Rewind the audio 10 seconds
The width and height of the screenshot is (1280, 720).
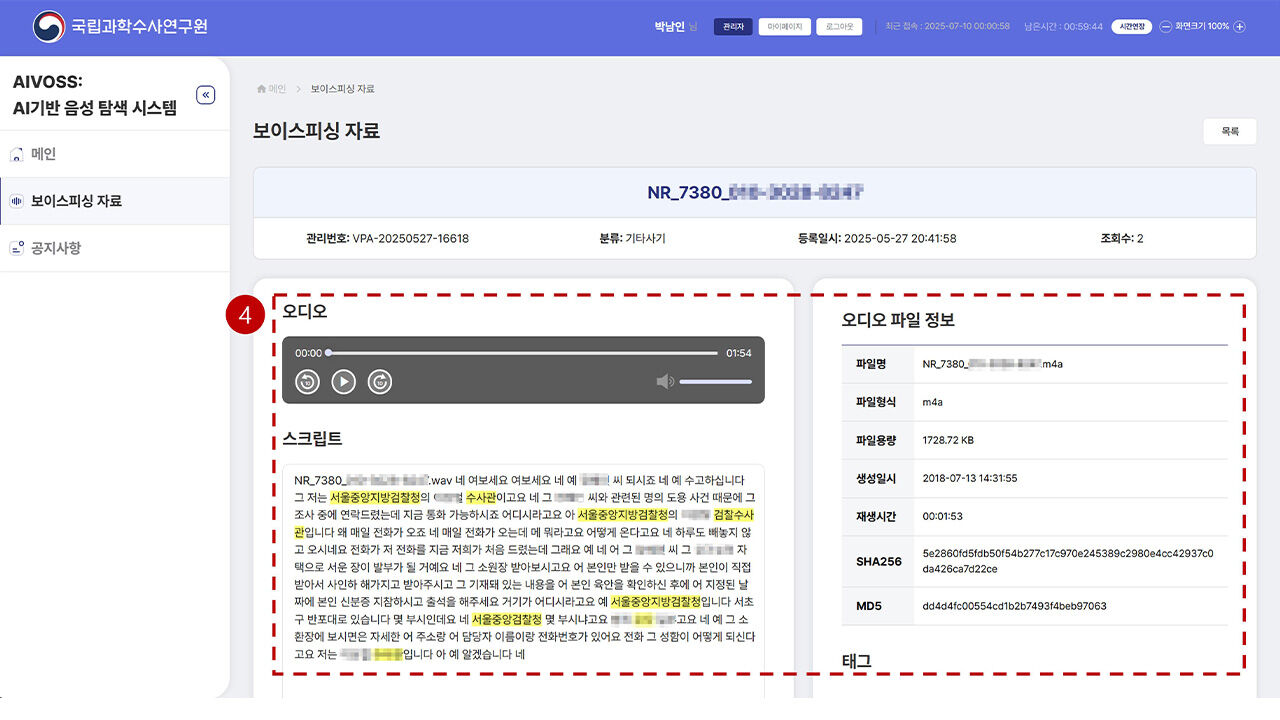pos(307,381)
